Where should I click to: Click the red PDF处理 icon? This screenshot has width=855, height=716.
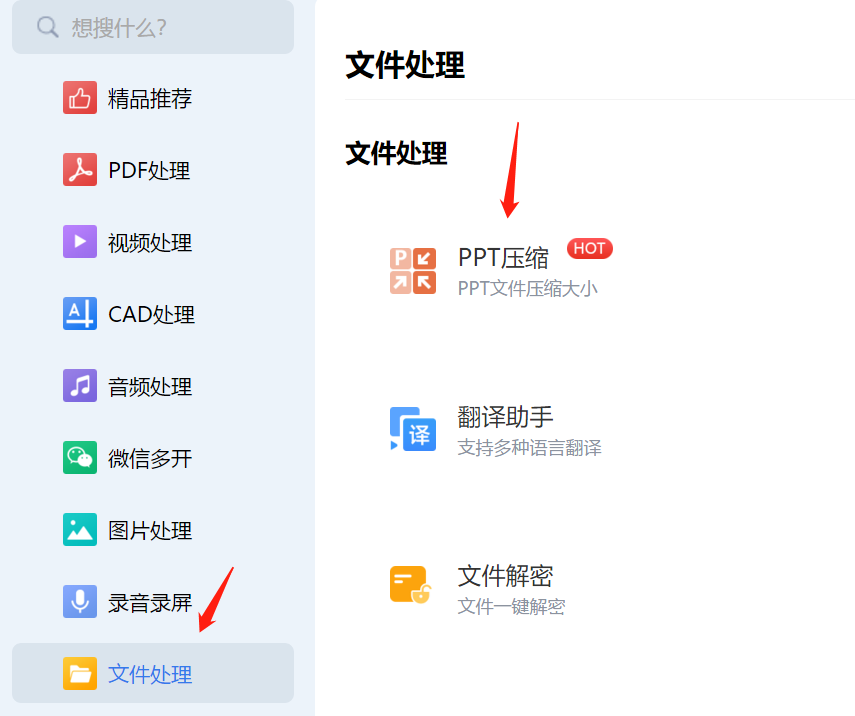80,170
